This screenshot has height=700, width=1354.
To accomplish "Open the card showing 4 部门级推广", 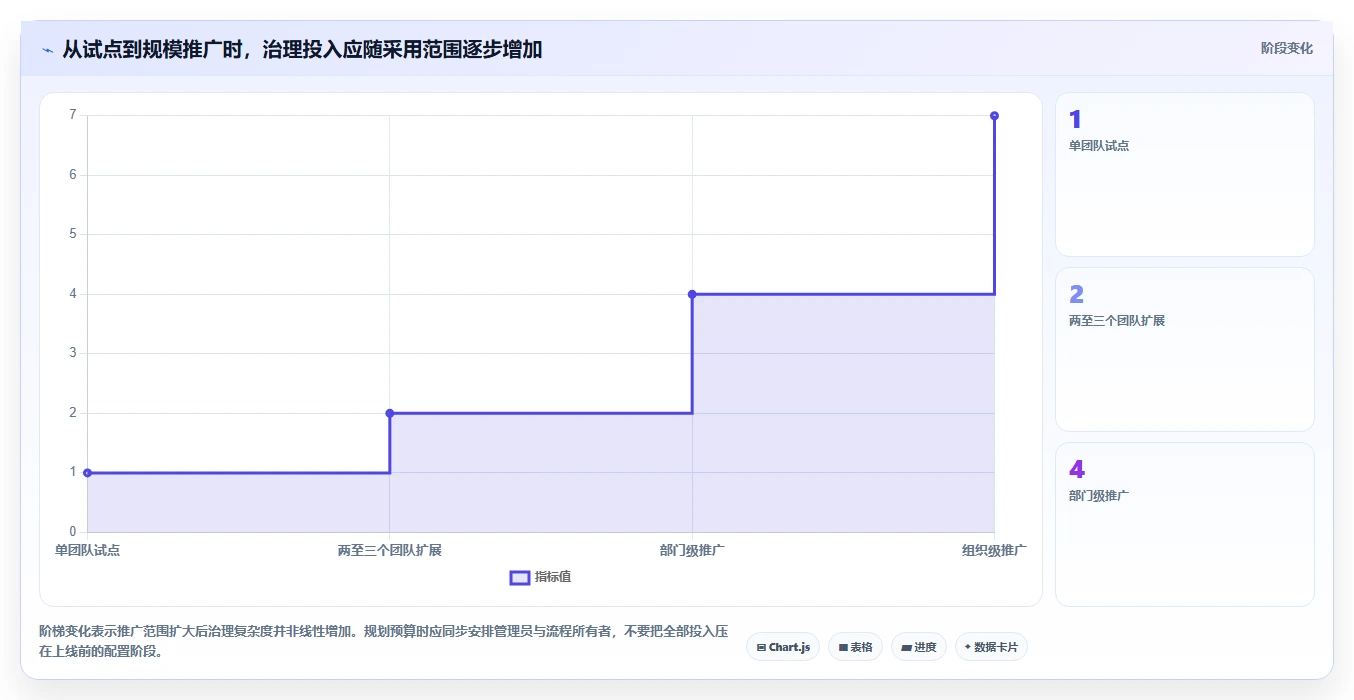I will tap(1185, 524).
